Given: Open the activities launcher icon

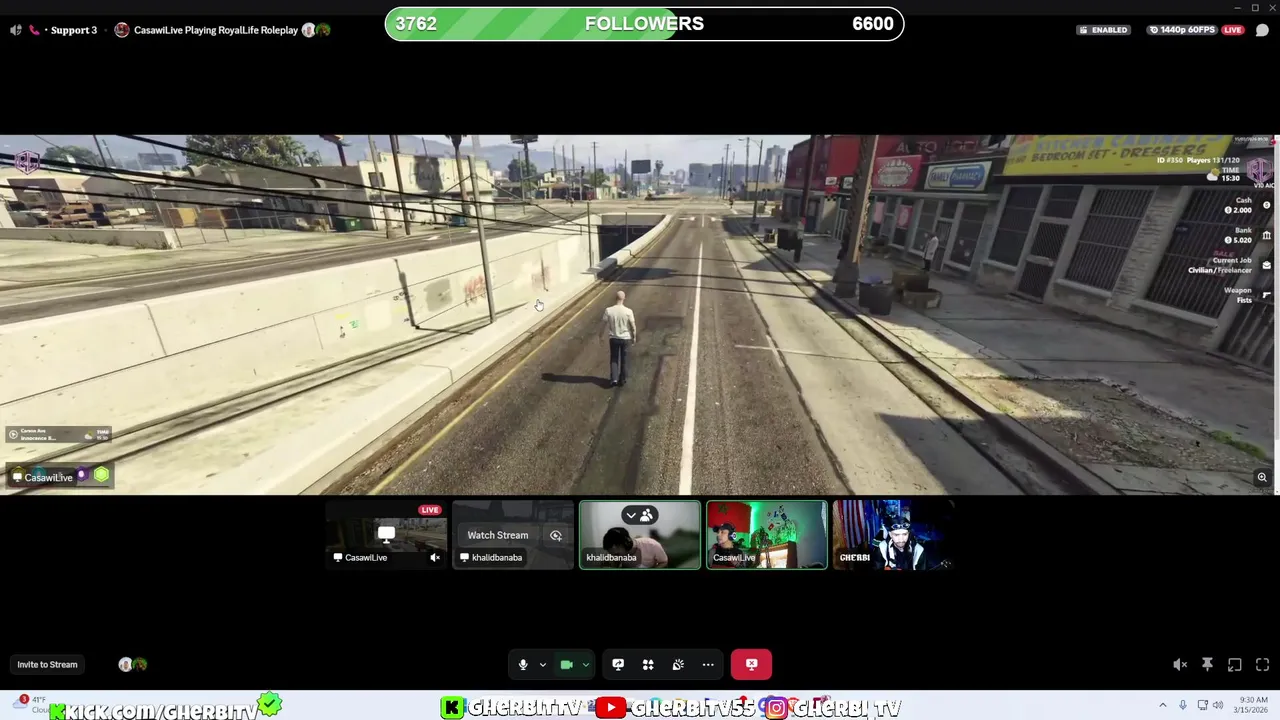Looking at the screenshot, I should coord(648,664).
